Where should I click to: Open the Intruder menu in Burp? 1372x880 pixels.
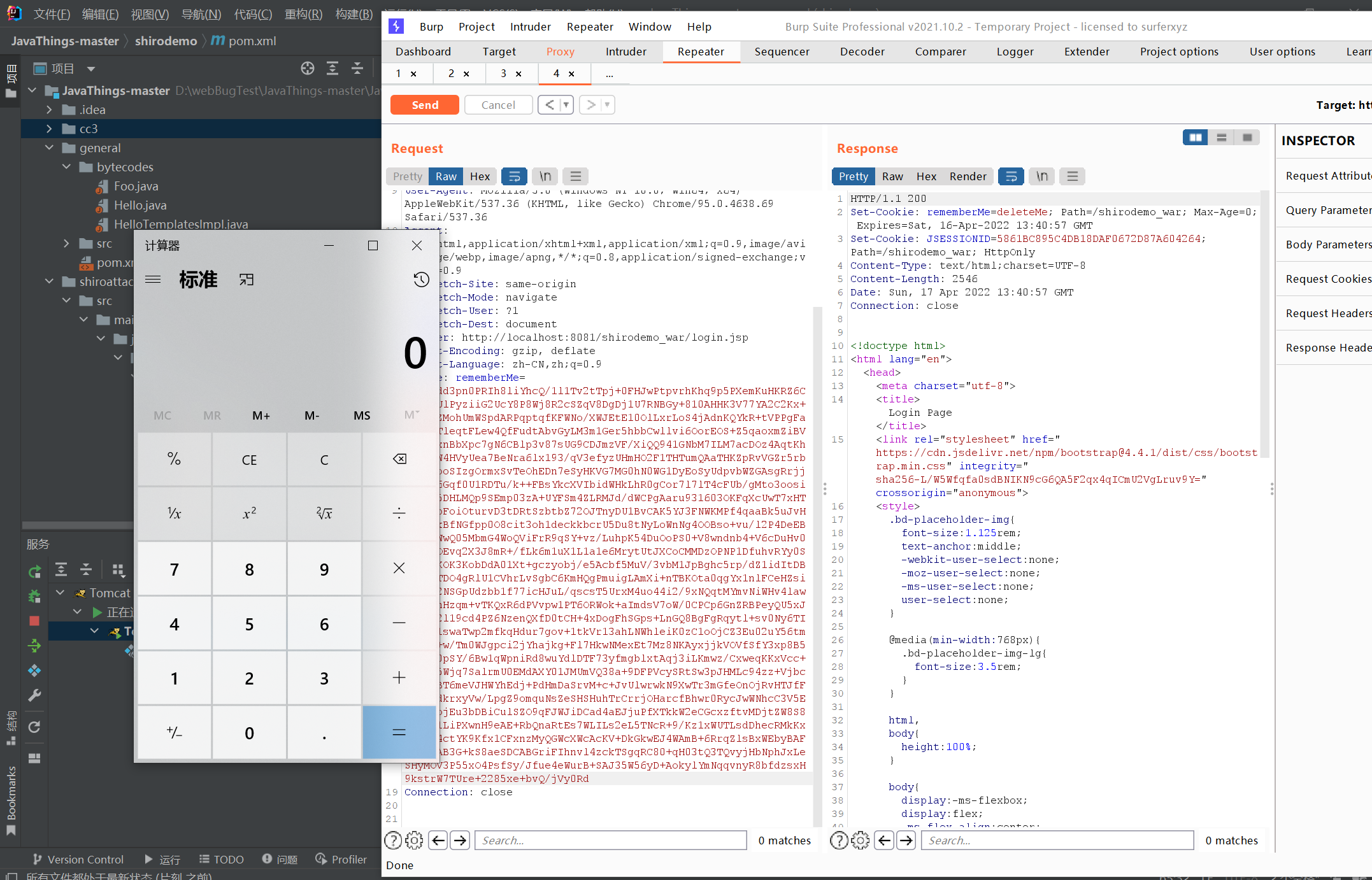click(x=530, y=27)
